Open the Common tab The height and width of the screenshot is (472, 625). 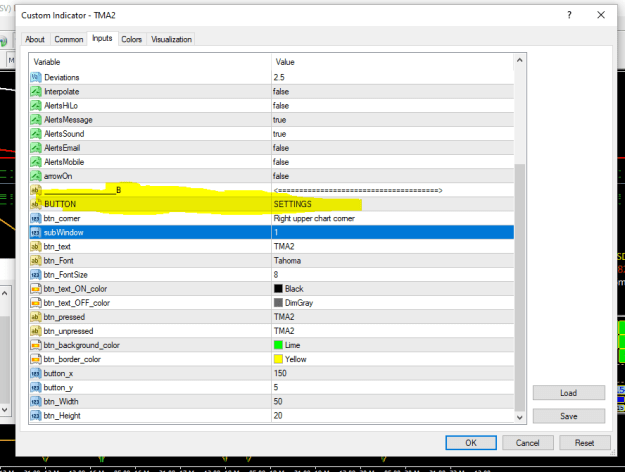click(x=69, y=39)
